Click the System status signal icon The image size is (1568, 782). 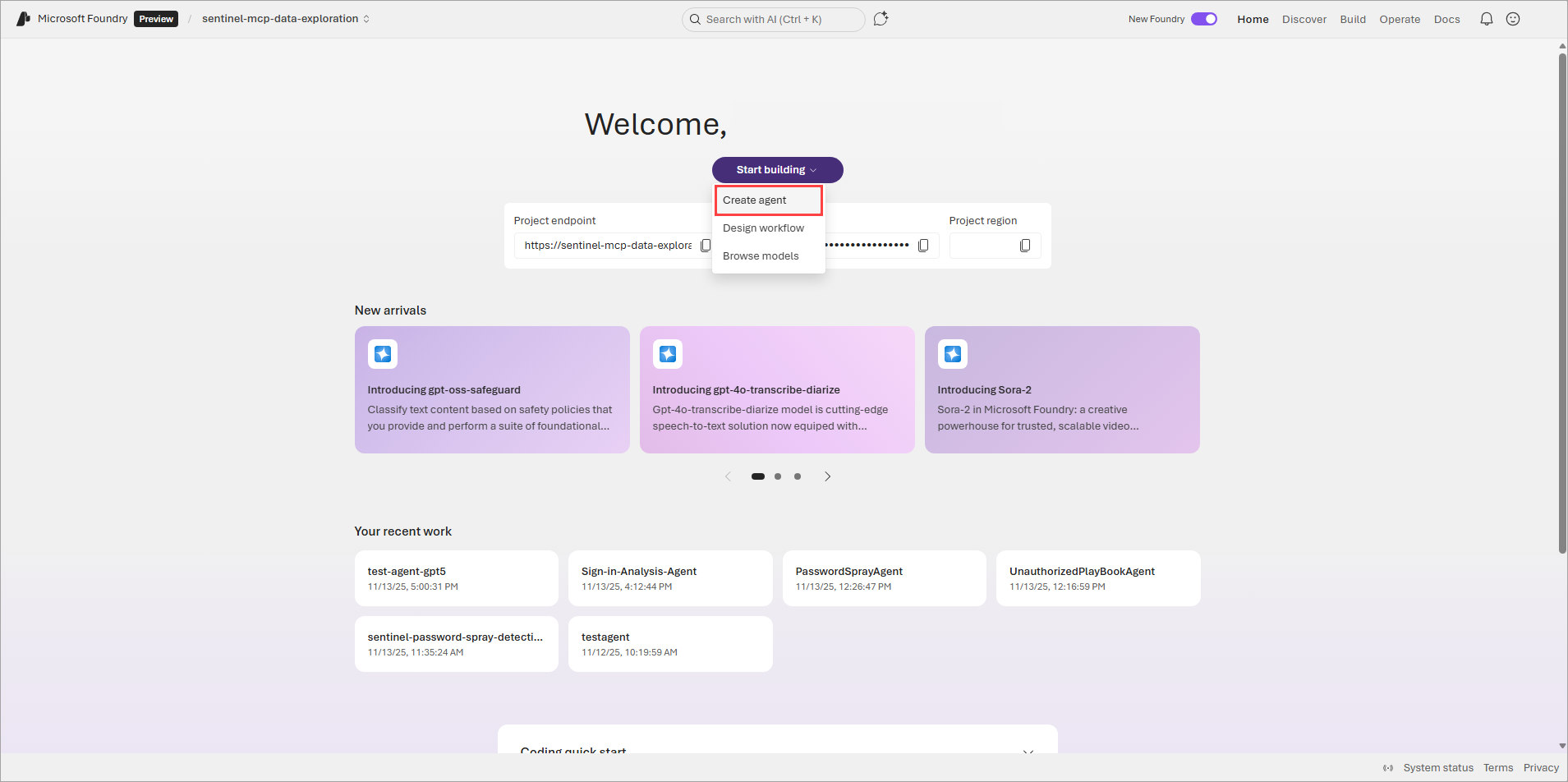click(1388, 768)
